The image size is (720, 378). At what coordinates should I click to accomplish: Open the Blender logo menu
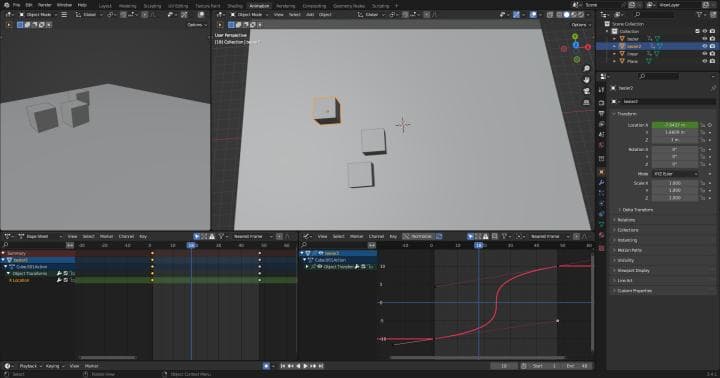(6, 5)
